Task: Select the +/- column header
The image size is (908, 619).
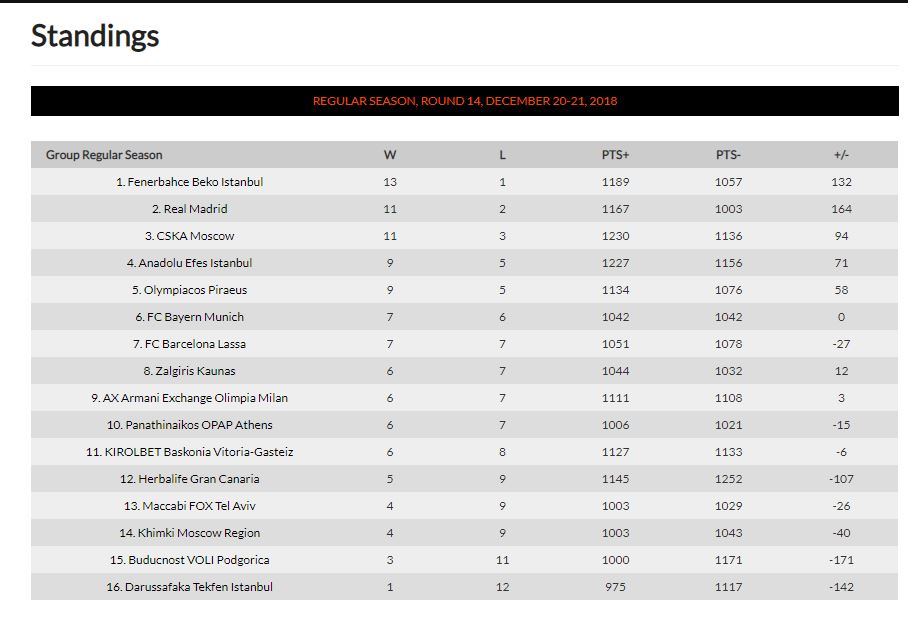Action: pyautogui.click(x=841, y=155)
